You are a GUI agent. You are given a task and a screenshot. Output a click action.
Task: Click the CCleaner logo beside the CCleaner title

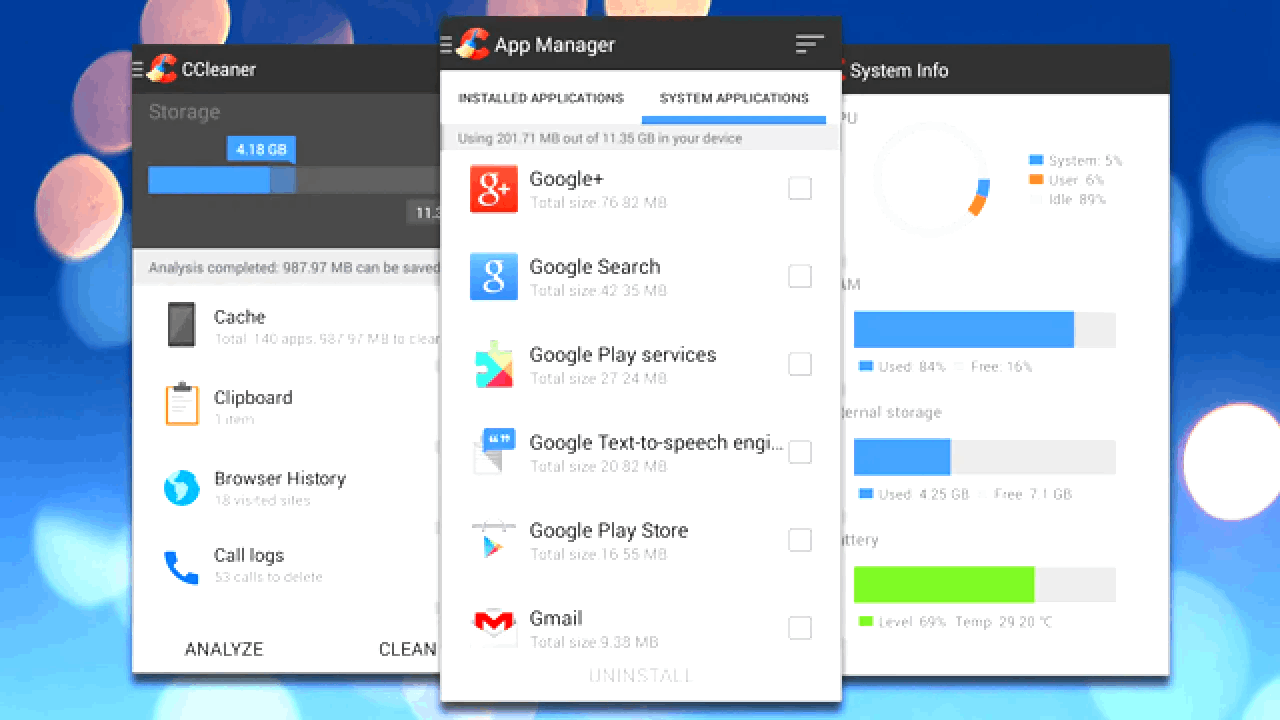click(x=162, y=69)
